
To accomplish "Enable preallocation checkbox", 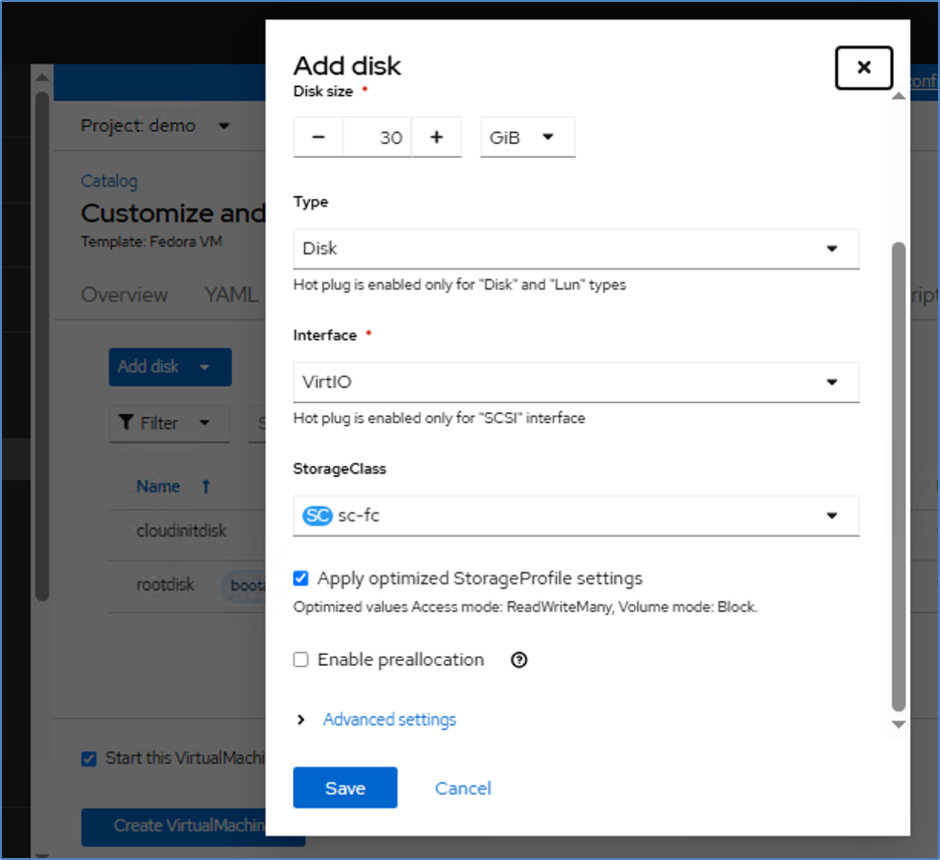I will click(301, 660).
